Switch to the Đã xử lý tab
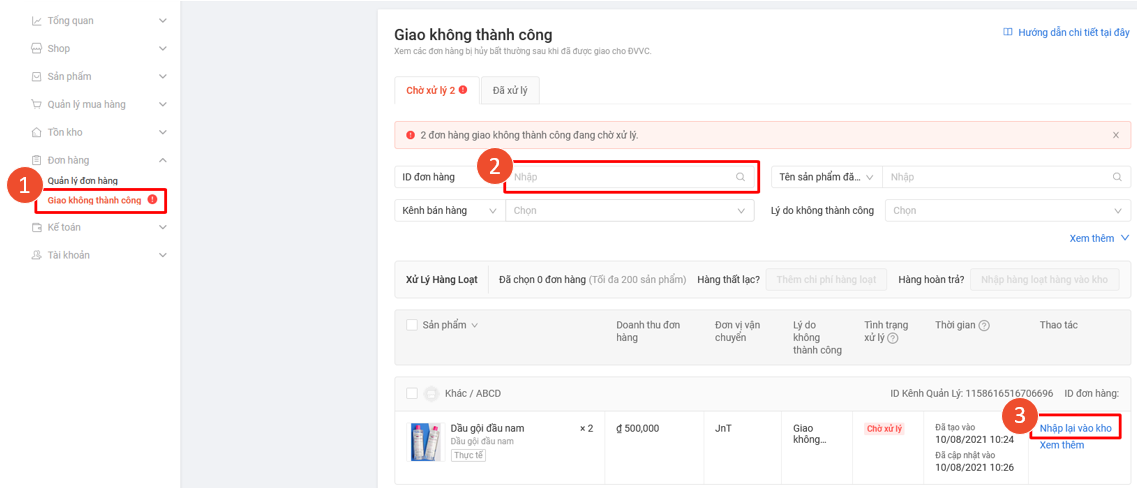 (x=510, y=90)
